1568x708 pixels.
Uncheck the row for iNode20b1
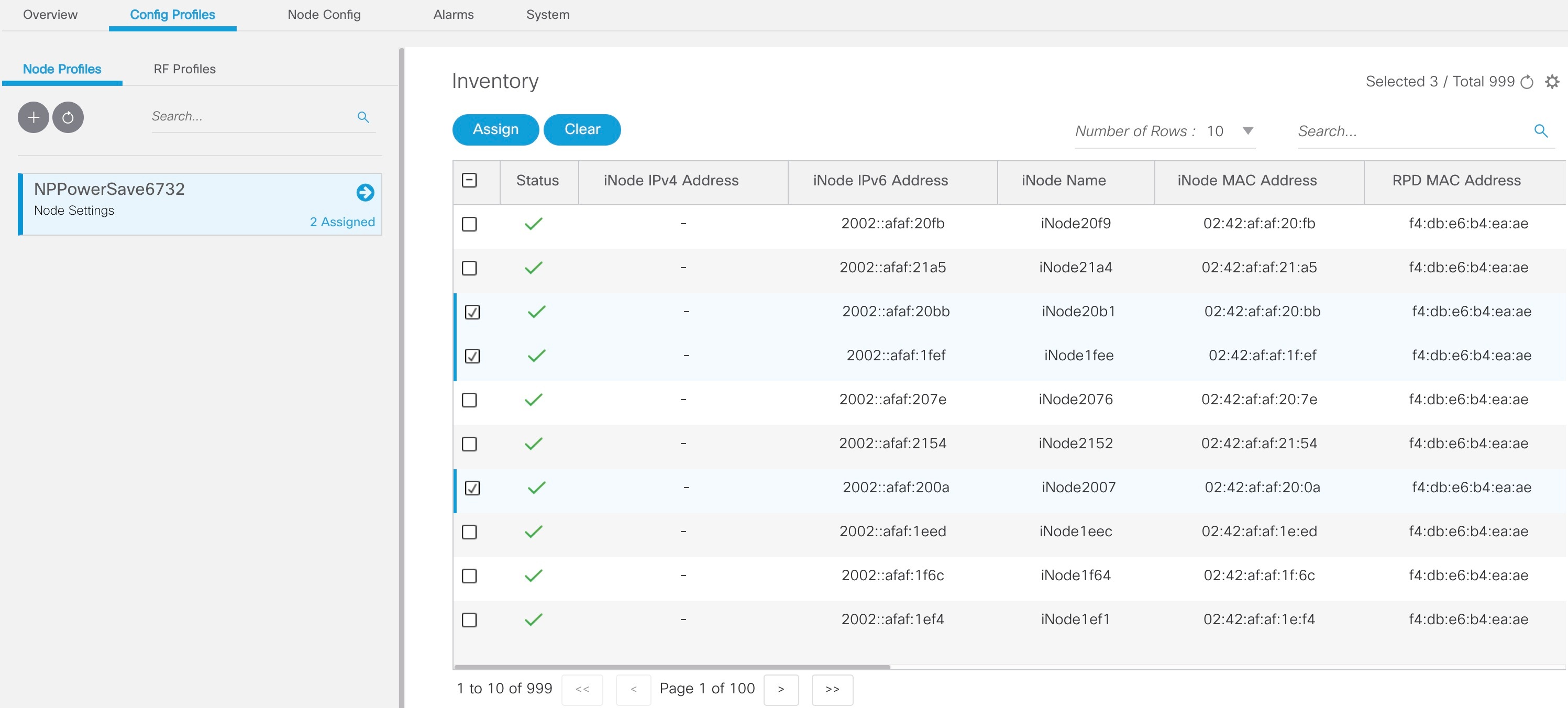[x=472, y=312]
